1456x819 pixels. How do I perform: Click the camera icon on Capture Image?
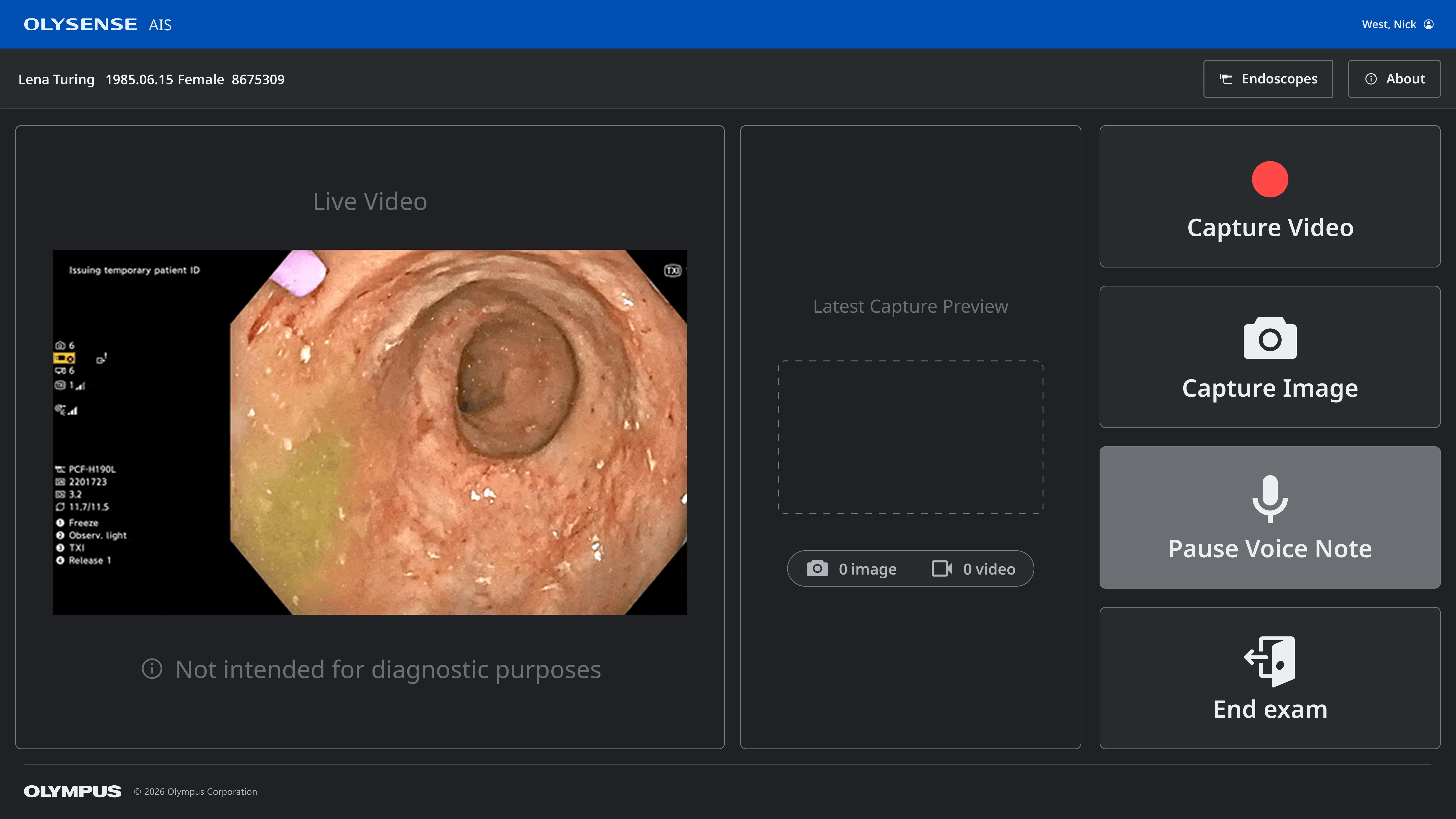click(x=1269, y=338)
